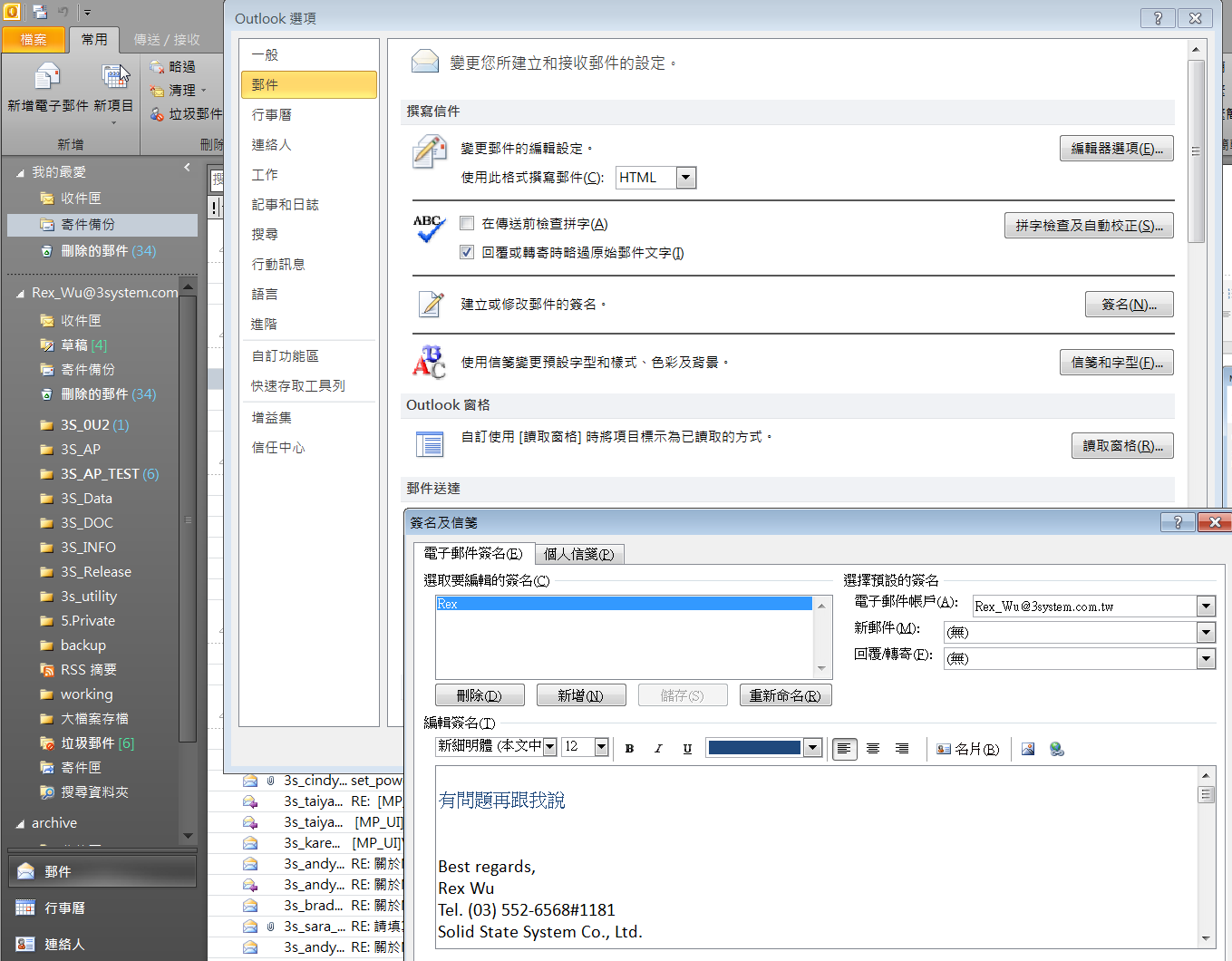Open the replies/forwards (回覆/轉寄) signature dropdown
The image size is (1232, 961).
coord(1206,658)
